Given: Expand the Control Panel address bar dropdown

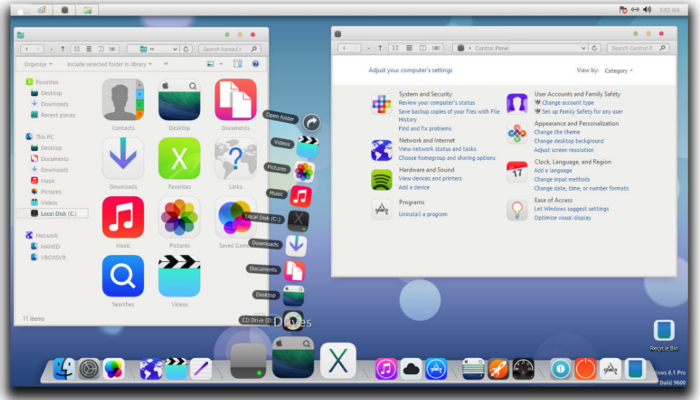Looking at the screenshot, I should coord(583,48).
